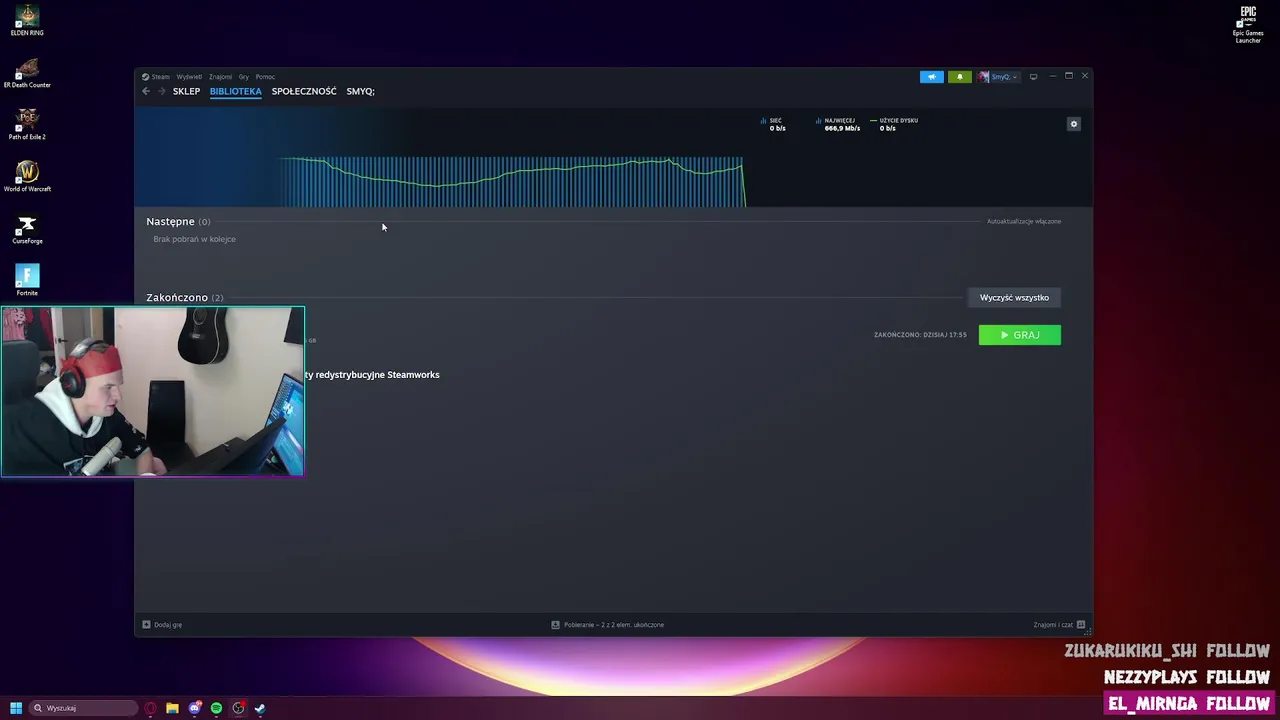Switch to the BIBLIOTEKA tab
This screenshot has width=1280, height=720.
236,91
